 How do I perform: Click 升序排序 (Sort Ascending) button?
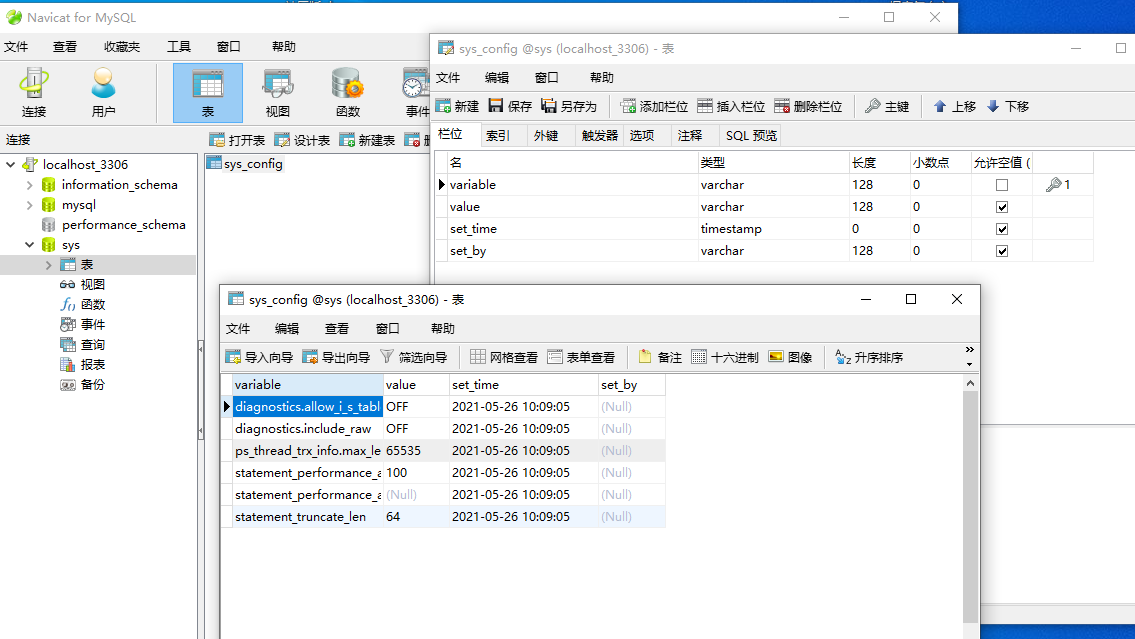tap(869, 357)
